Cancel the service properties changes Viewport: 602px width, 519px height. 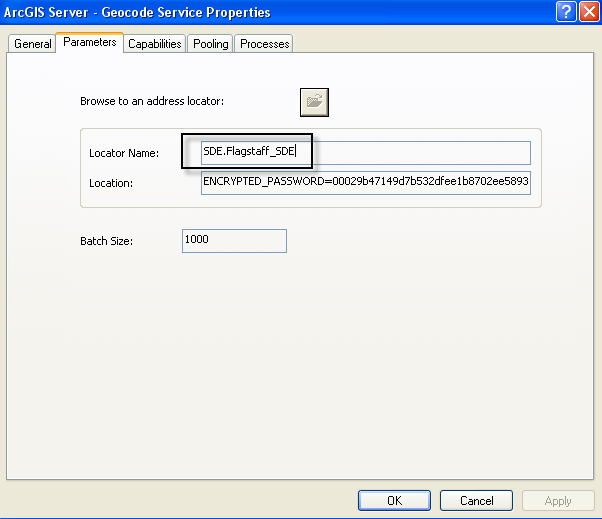(x=476, y=500)
